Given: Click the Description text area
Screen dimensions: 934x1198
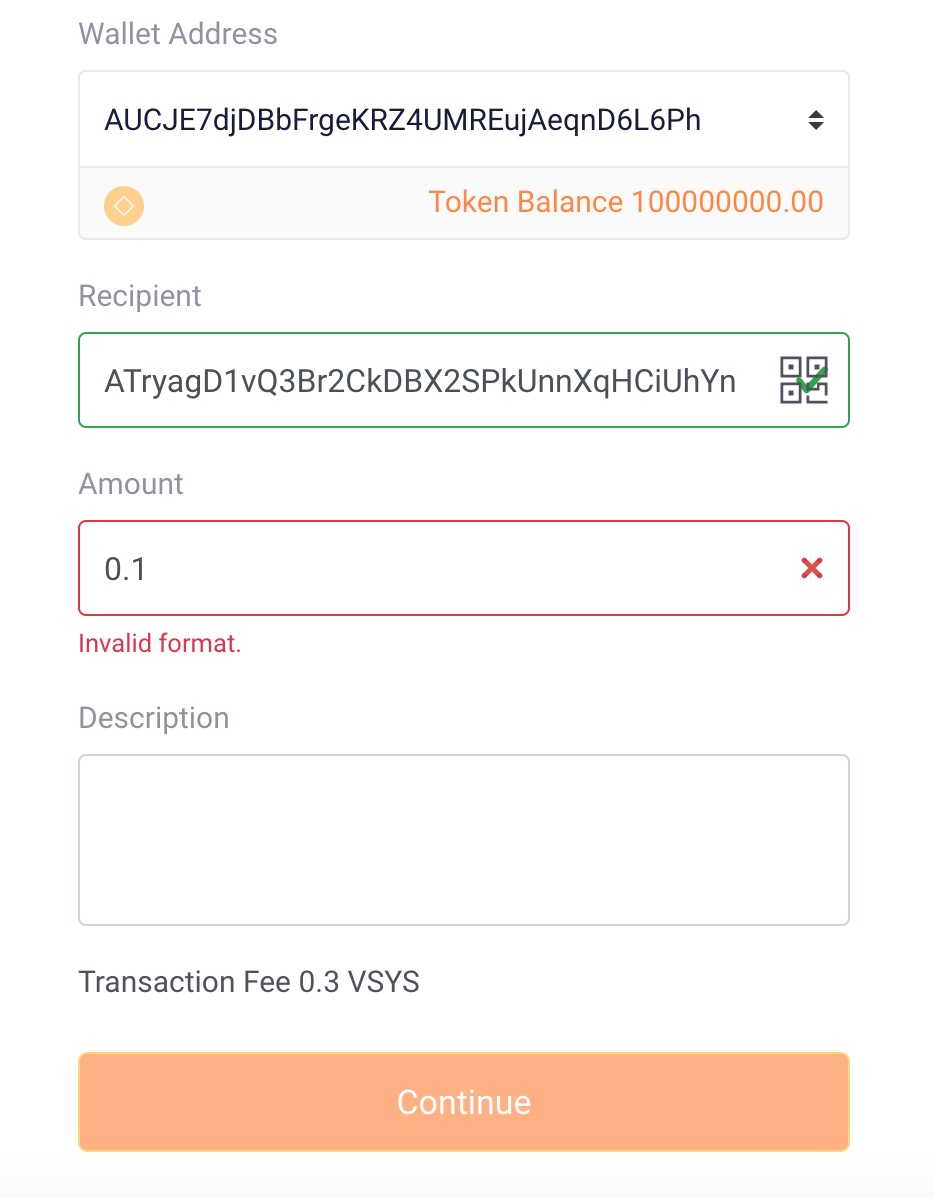Looking at the screenshot, I should (x=463, y=838).
